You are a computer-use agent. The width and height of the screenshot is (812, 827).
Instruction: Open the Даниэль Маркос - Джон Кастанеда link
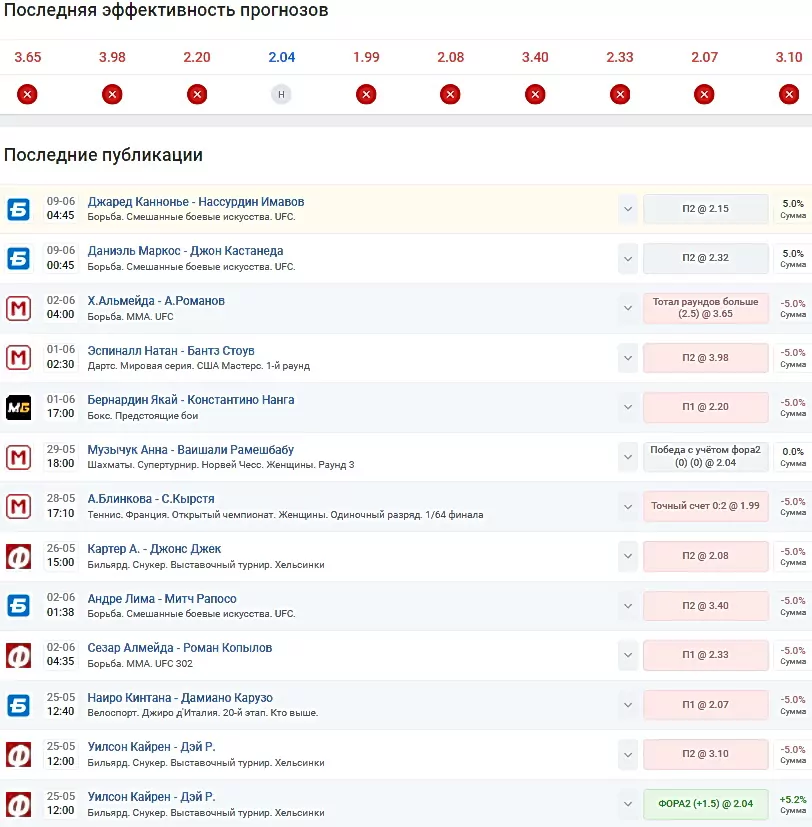[185, 251]
